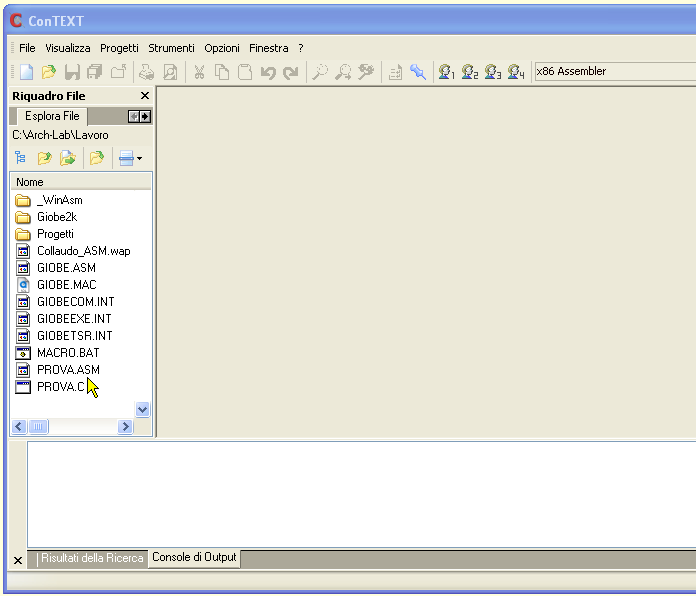Switch to Console di Output tab
The image size is (696, 596).
194,557
